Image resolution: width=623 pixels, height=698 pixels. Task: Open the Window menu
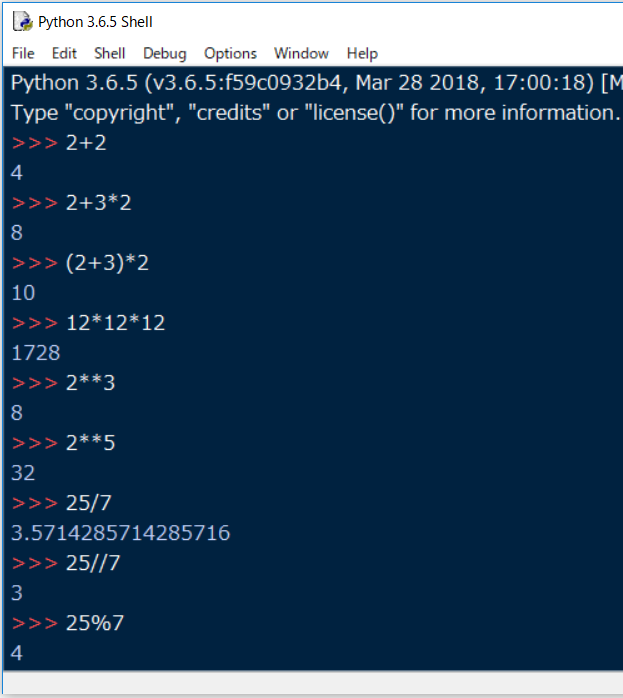[301, 53]
